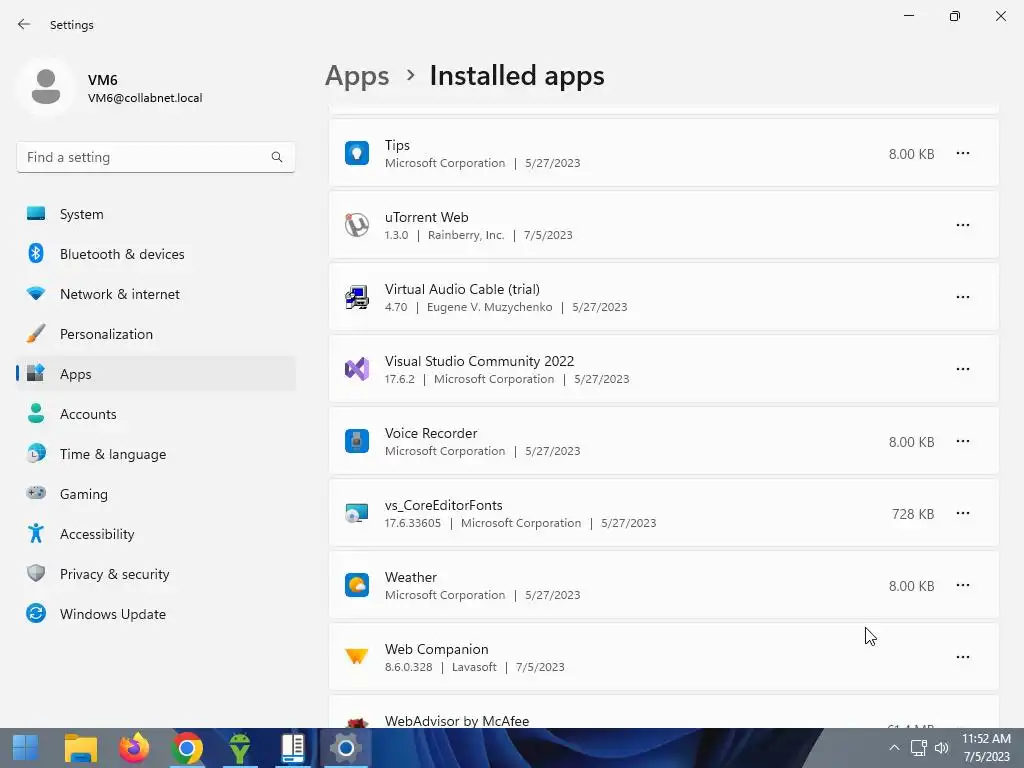Open more options for Visual Studio Community
This screenshot has height=768, width=1024.
click(x=963, y=369)
